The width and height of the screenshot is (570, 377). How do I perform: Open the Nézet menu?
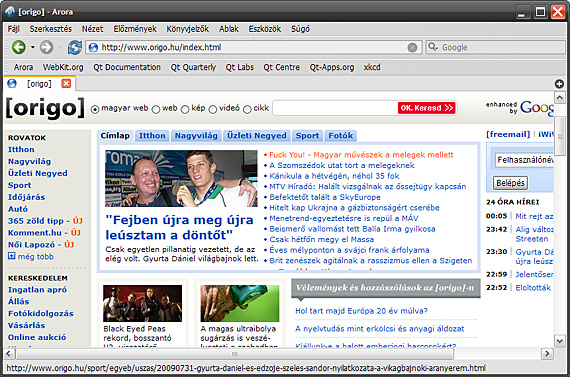(x=92, y=29)
